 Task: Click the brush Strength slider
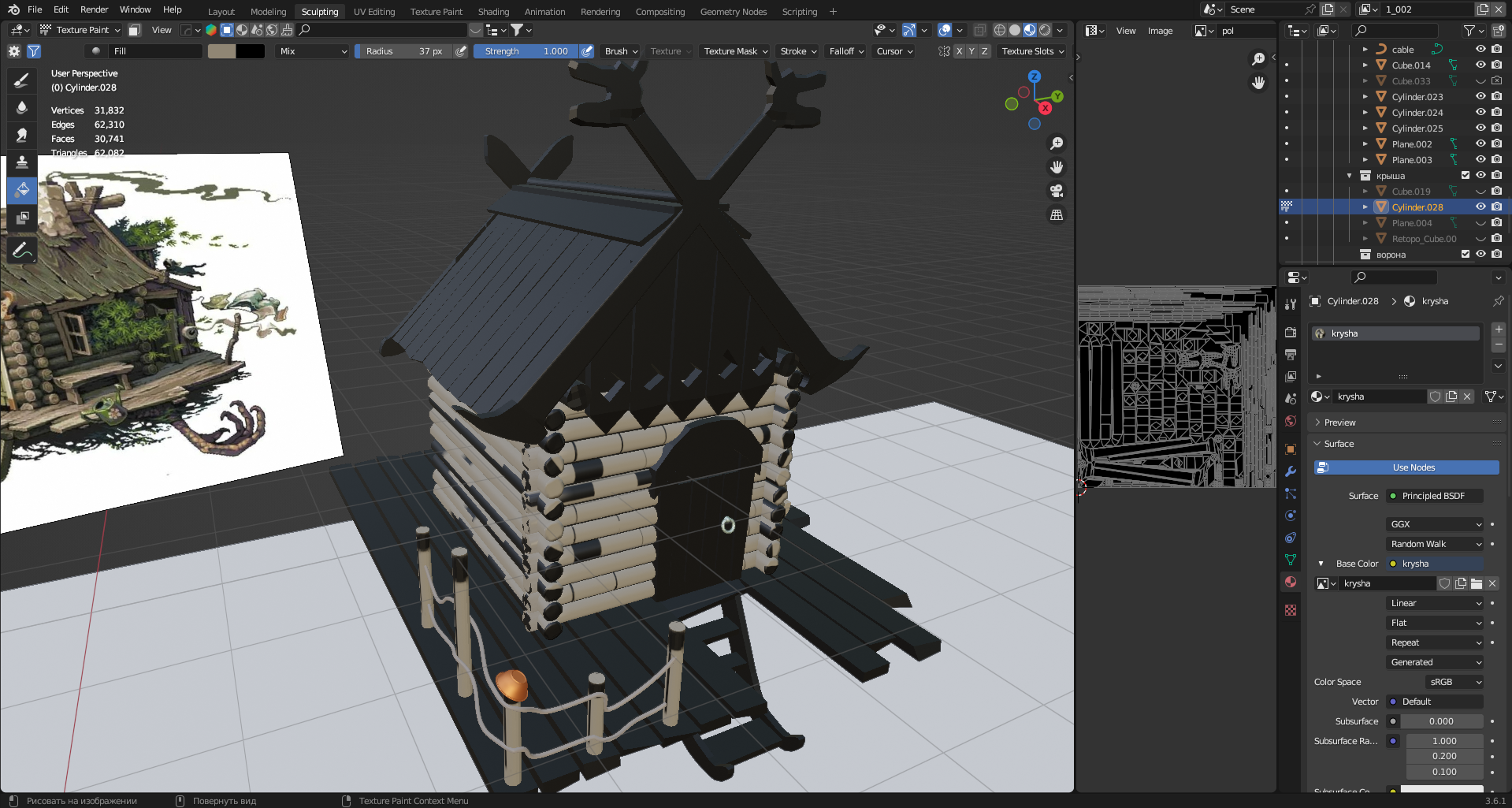(526, 51)
